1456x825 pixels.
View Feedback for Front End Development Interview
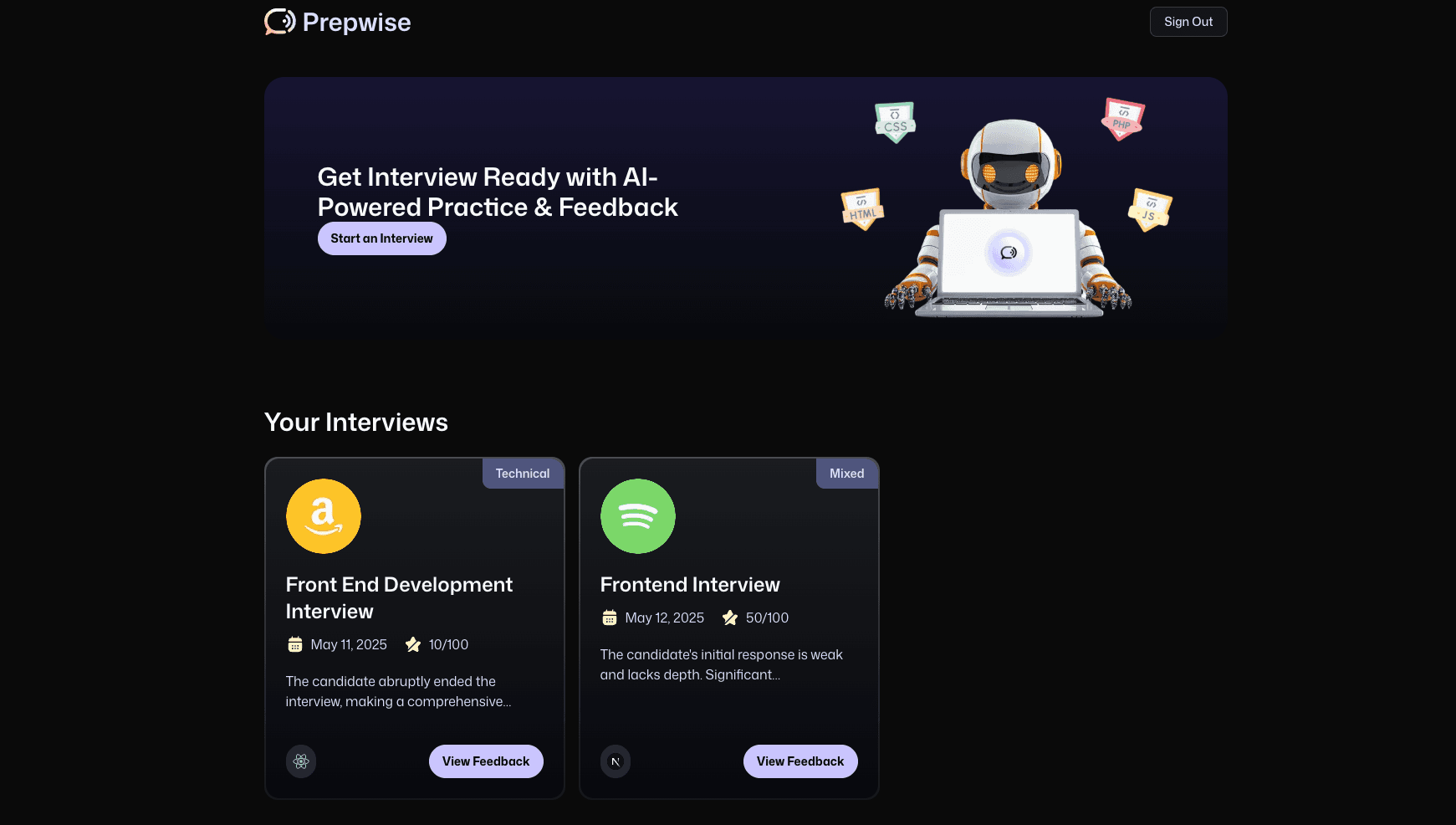486,761
